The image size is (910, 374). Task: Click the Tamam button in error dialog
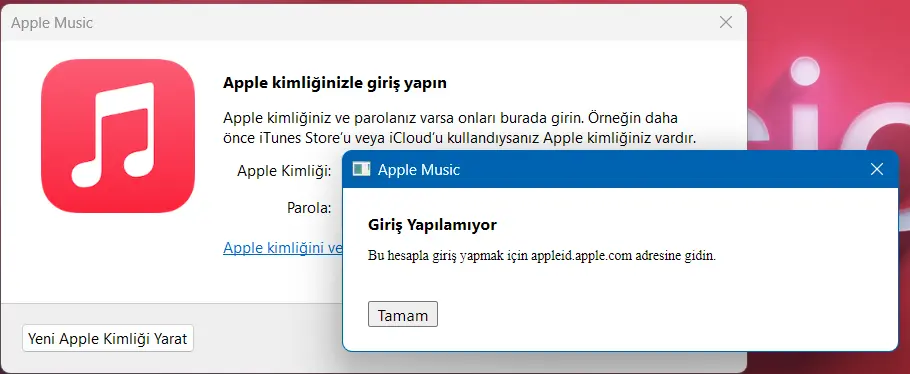403,314
